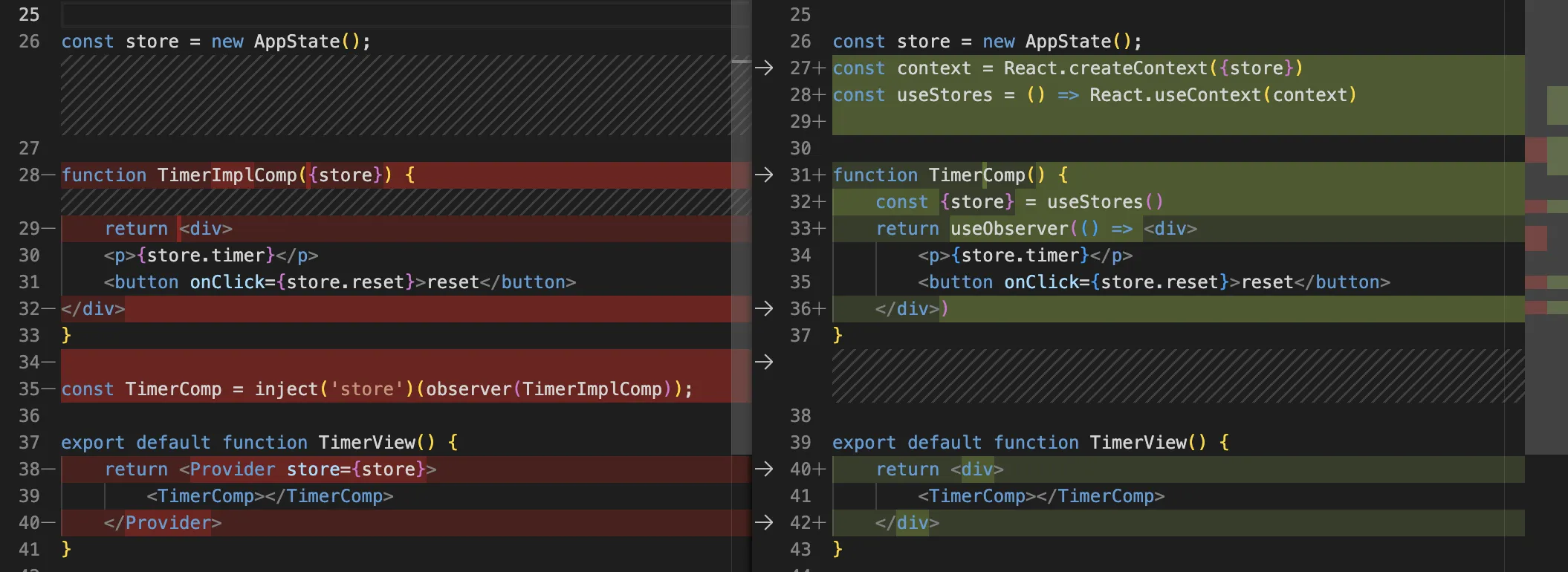Click removed '</Provider>' closing tag line
Image resolution: width=1568 pixels, height=572 pixels.
click(x=163, y=523)
